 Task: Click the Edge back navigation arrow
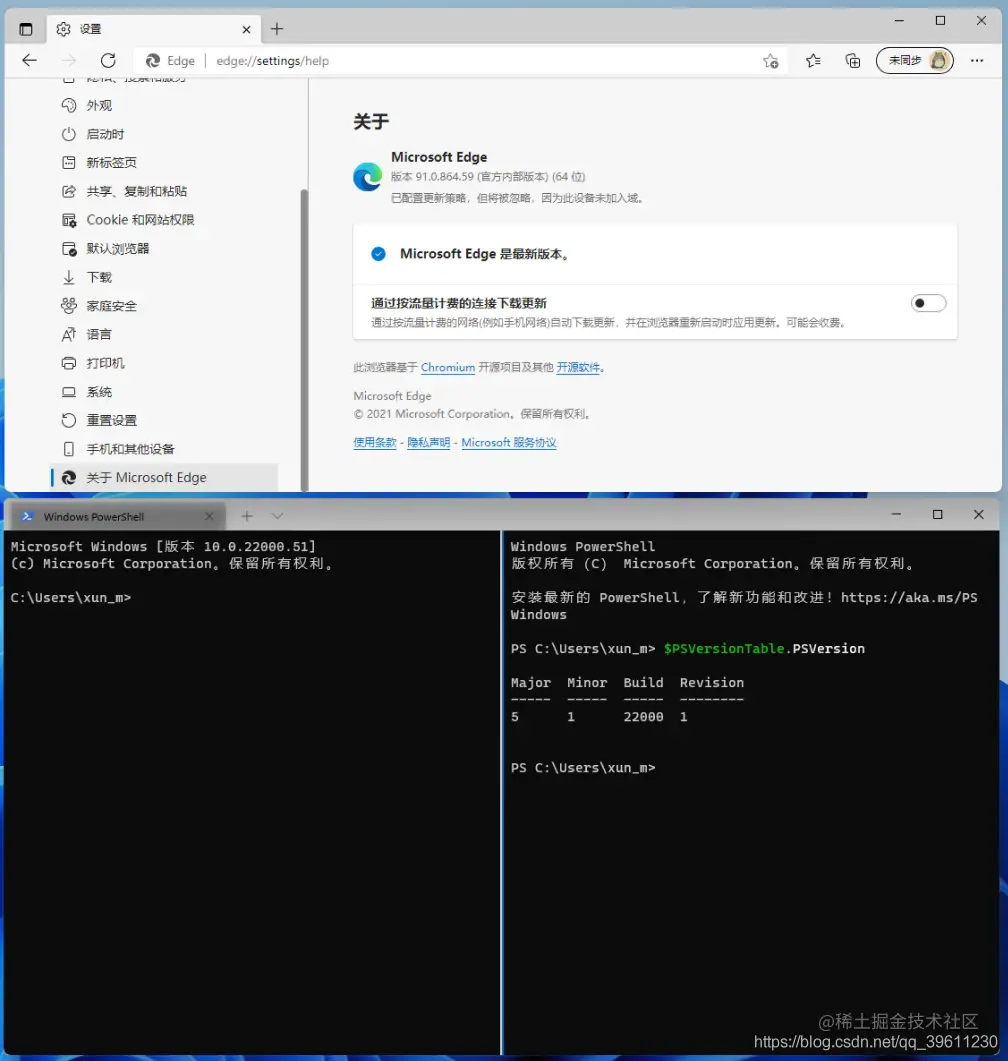[x=29, y=60]
